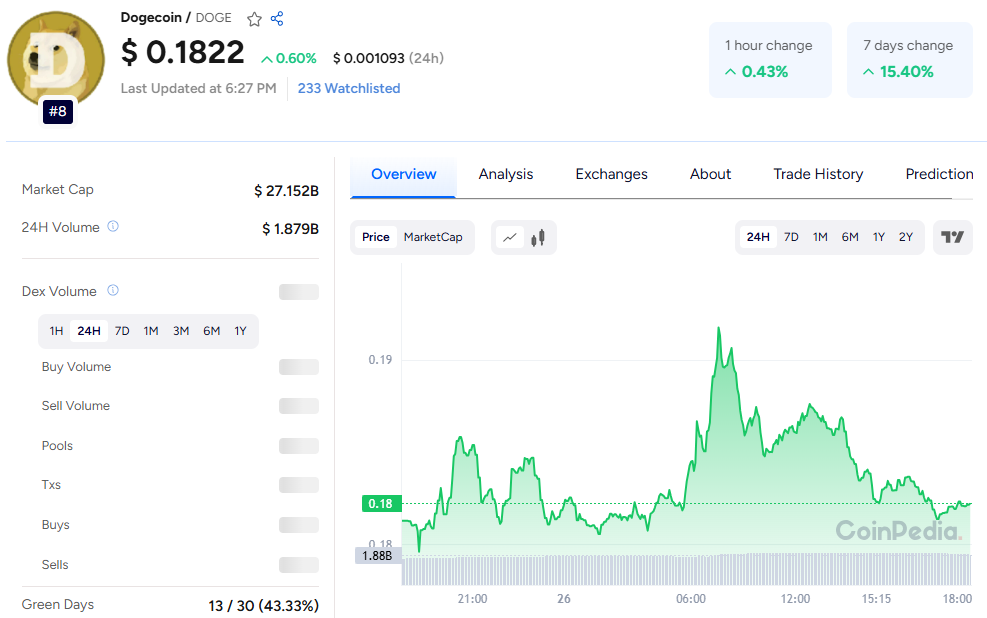Viewport: 987px width, 618px height.
Task: Click the 06:00 time axis label
Action: click(691, 598)
